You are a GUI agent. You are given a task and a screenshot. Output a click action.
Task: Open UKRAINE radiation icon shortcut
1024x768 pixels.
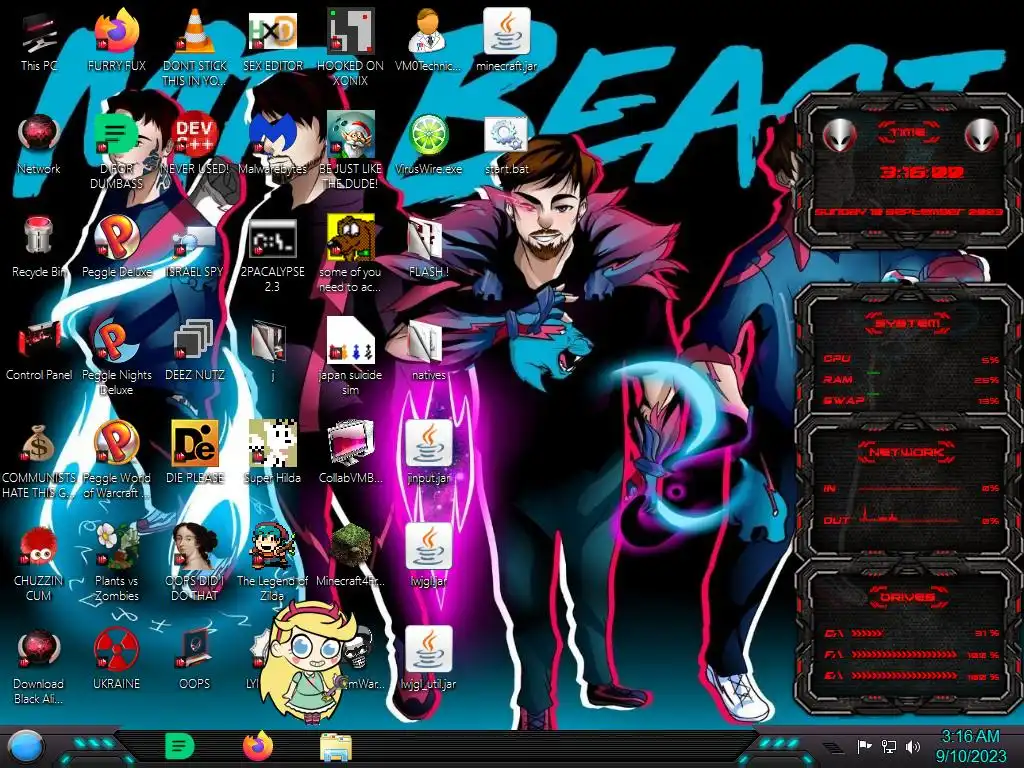[x=116, y=660]
